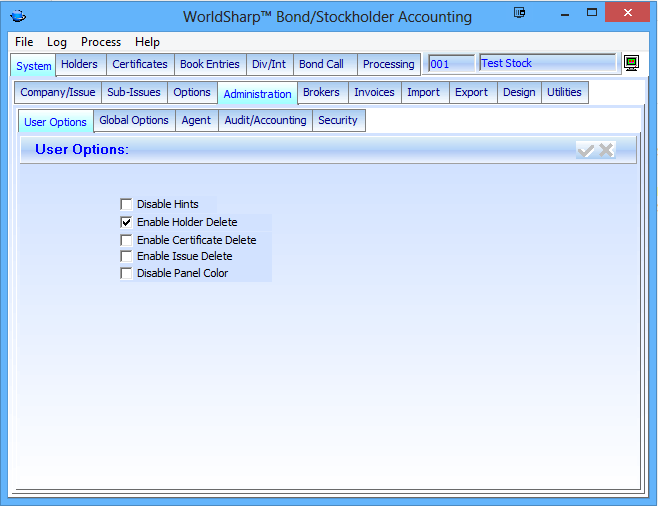Open the Log menu

tap(57, 42)
